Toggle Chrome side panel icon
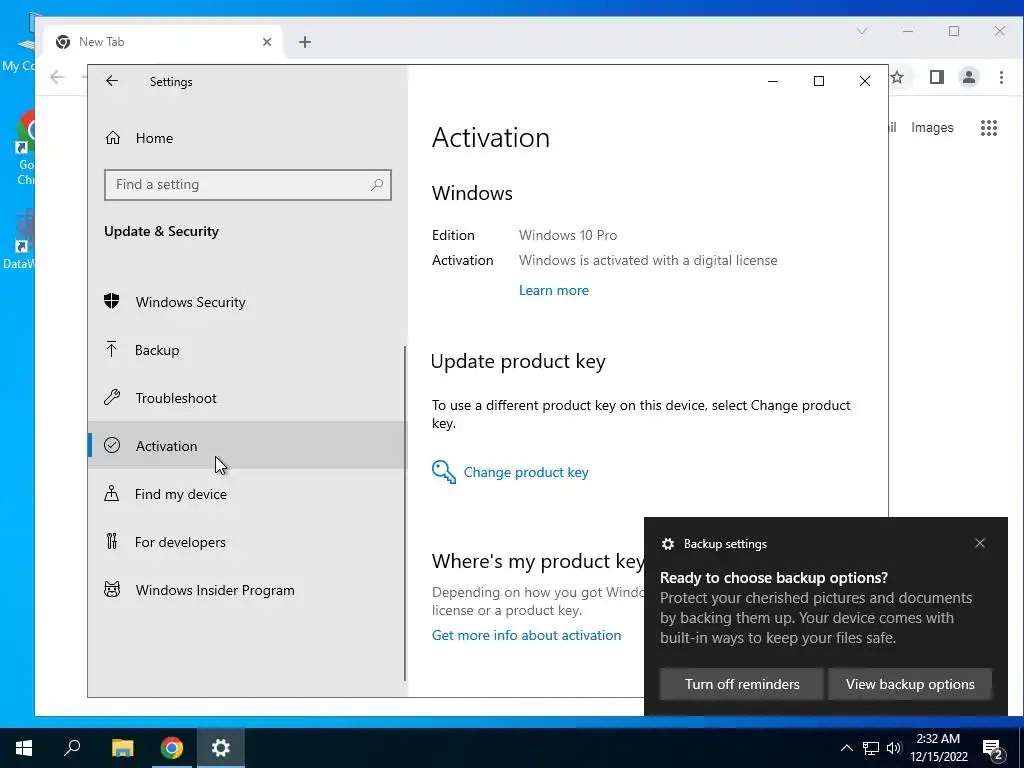The width and height of the screenshot is (1024, 768). coord(936,77)
